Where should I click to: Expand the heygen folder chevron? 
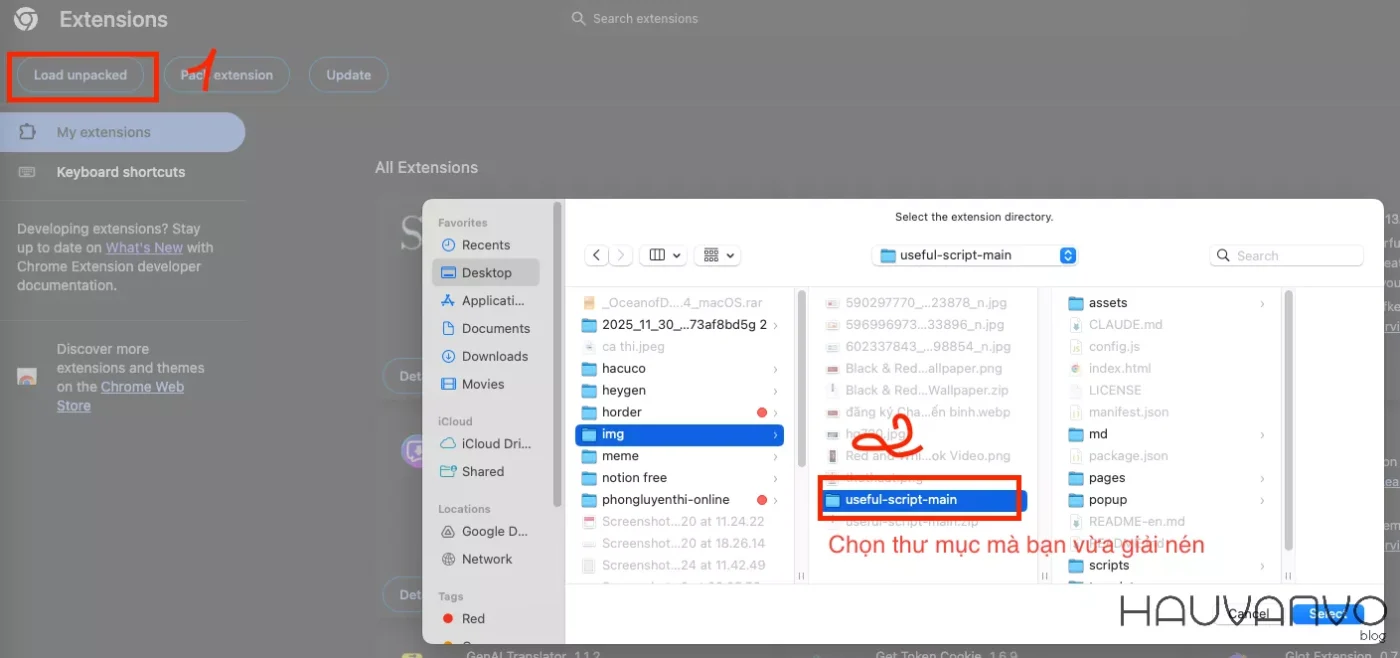tap(775, 391)
